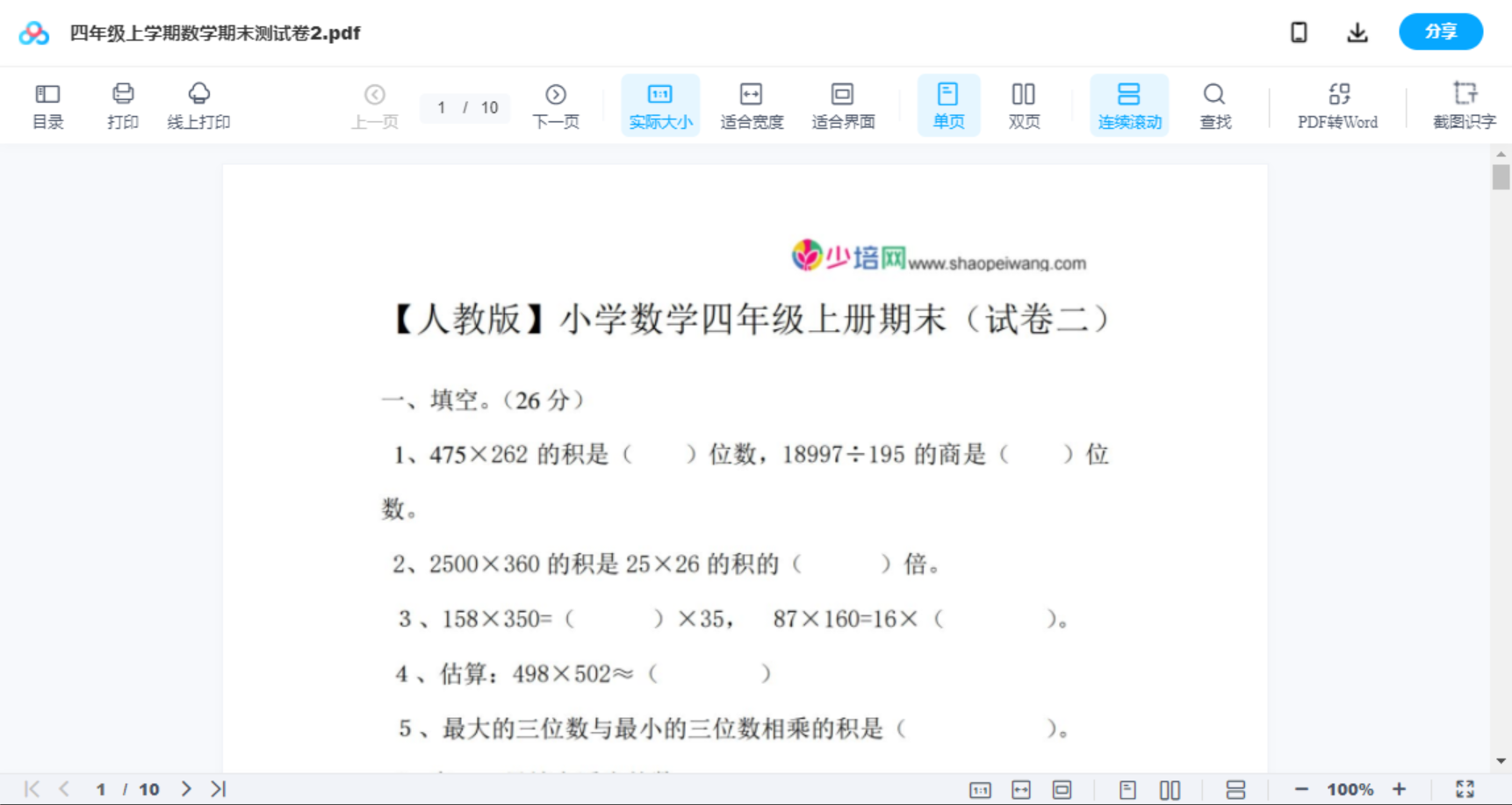The image size is (1512, 805).
Task: Activate 实际大小 actual size view
Action: [660, 104]
